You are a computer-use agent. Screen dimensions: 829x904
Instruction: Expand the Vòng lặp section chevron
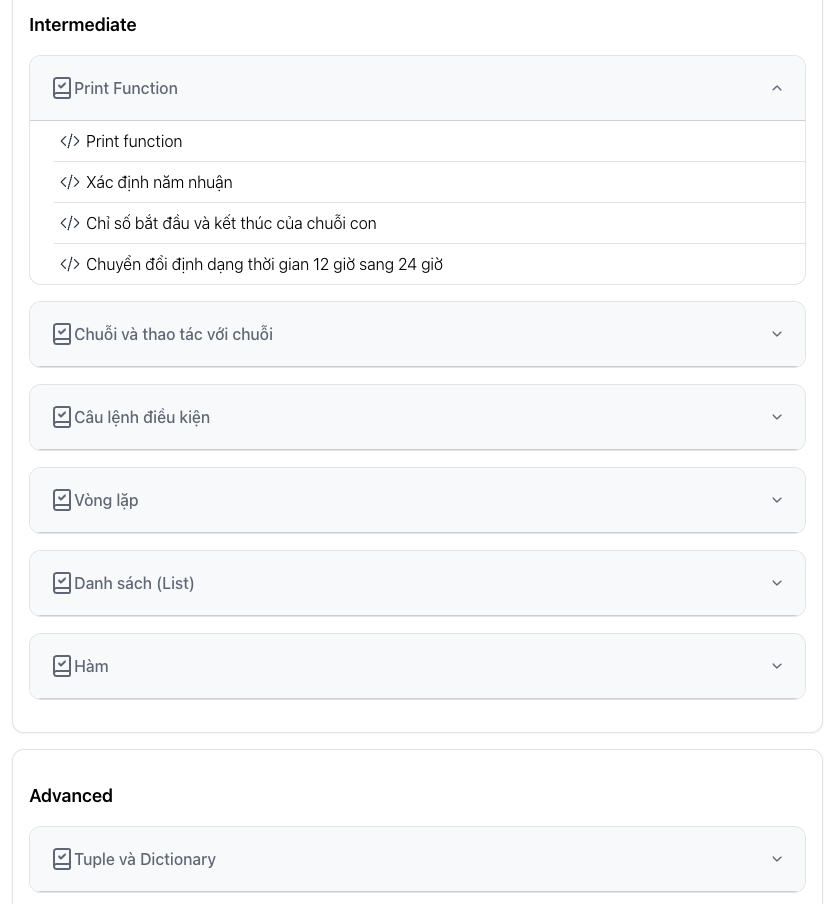click(777, 500)
